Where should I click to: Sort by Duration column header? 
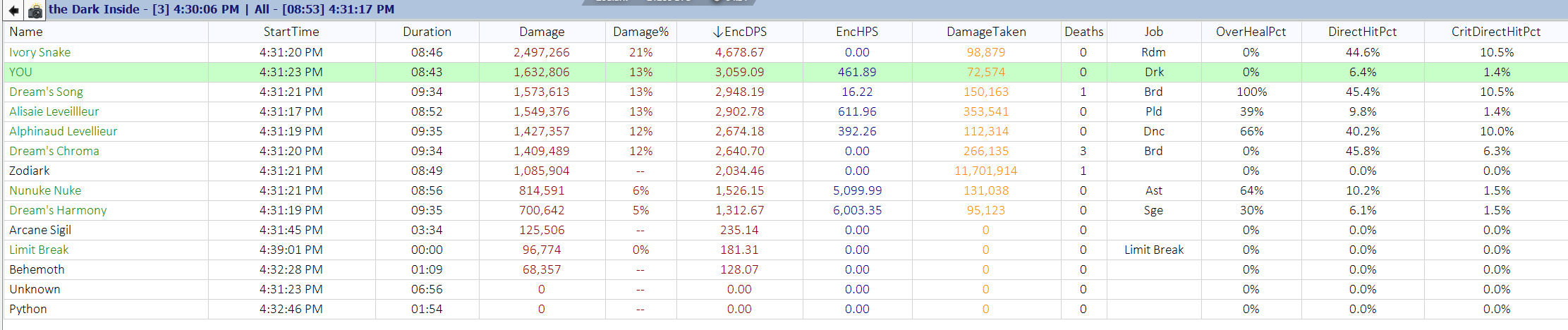pos(427,32)
